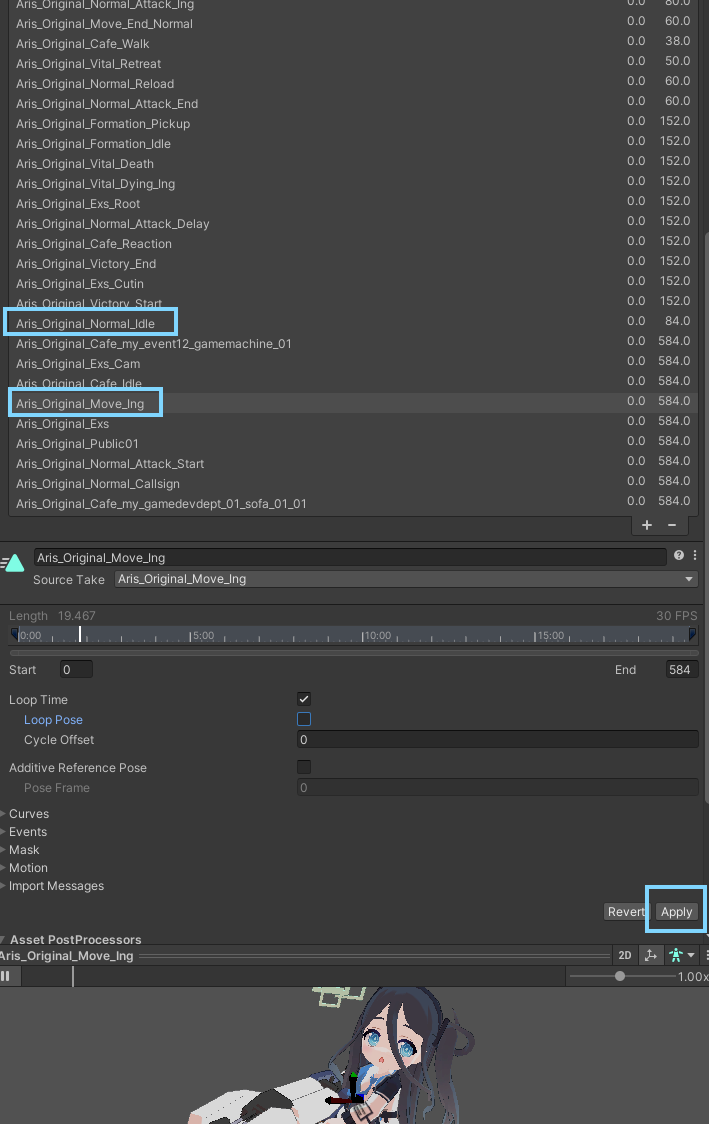The width and height of the screenshot is (709, 1124).
Task: Open the avatar selector in preview toolbar
Action: [x=681, y=956]
